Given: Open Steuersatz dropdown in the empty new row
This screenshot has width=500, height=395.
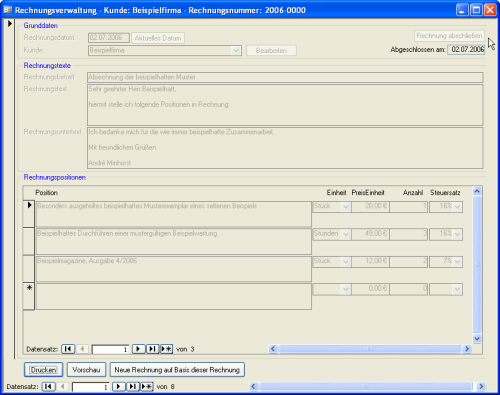Looking at the screenshot, I should [457, 289].
